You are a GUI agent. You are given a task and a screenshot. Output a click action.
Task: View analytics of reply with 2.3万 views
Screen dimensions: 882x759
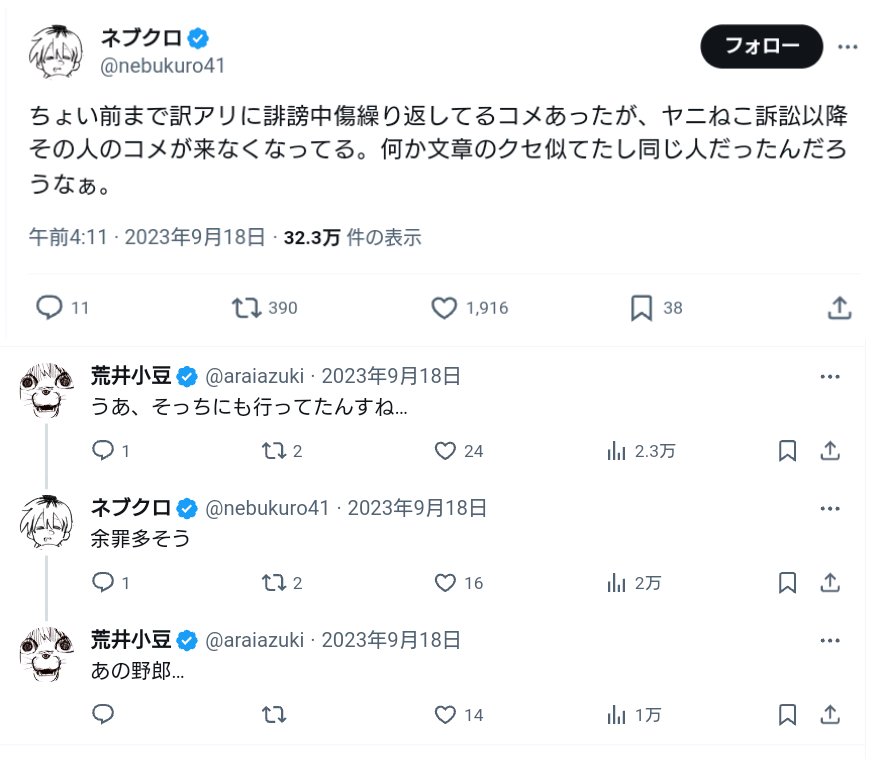pyautogui.click(x=617, y=451)
